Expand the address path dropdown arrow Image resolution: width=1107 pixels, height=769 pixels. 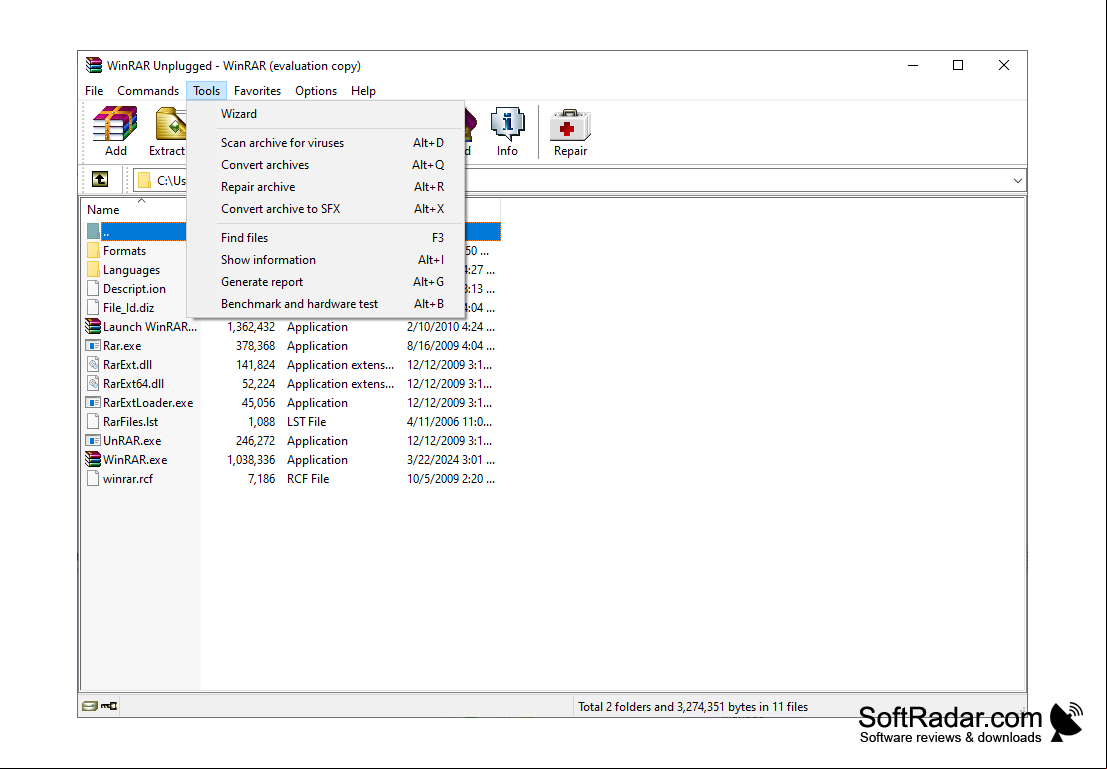(1017, 181)
